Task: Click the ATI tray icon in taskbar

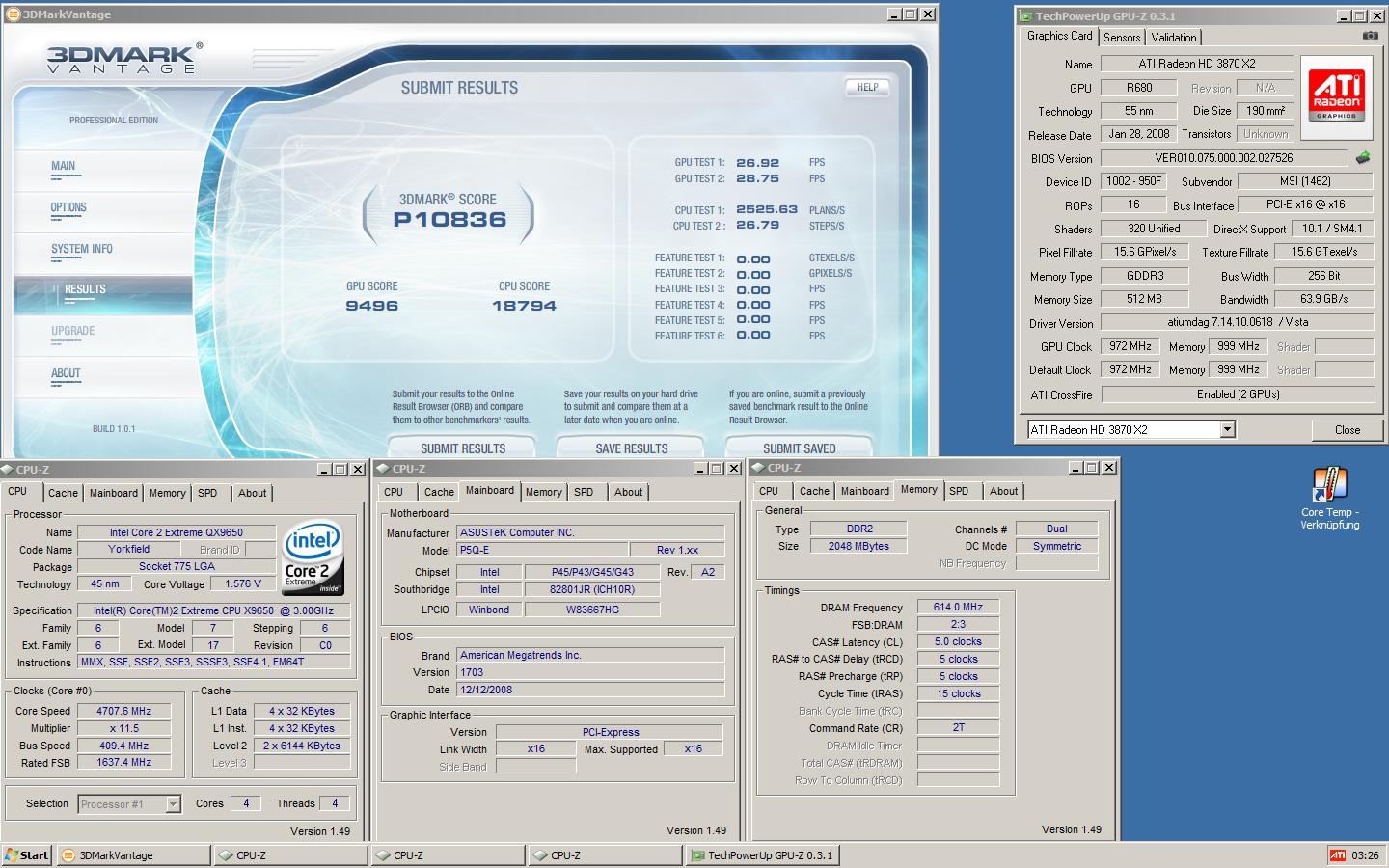Action: tap(1337, 855)
